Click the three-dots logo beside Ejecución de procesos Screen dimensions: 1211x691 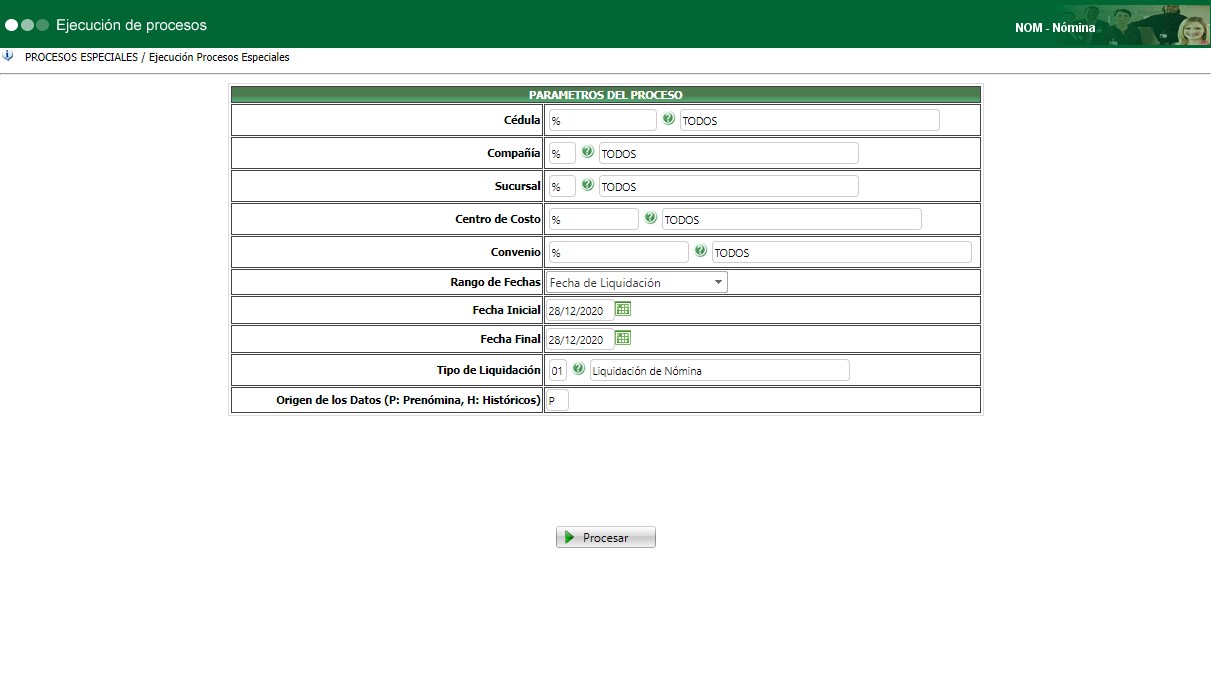click(x=27, y=25)
